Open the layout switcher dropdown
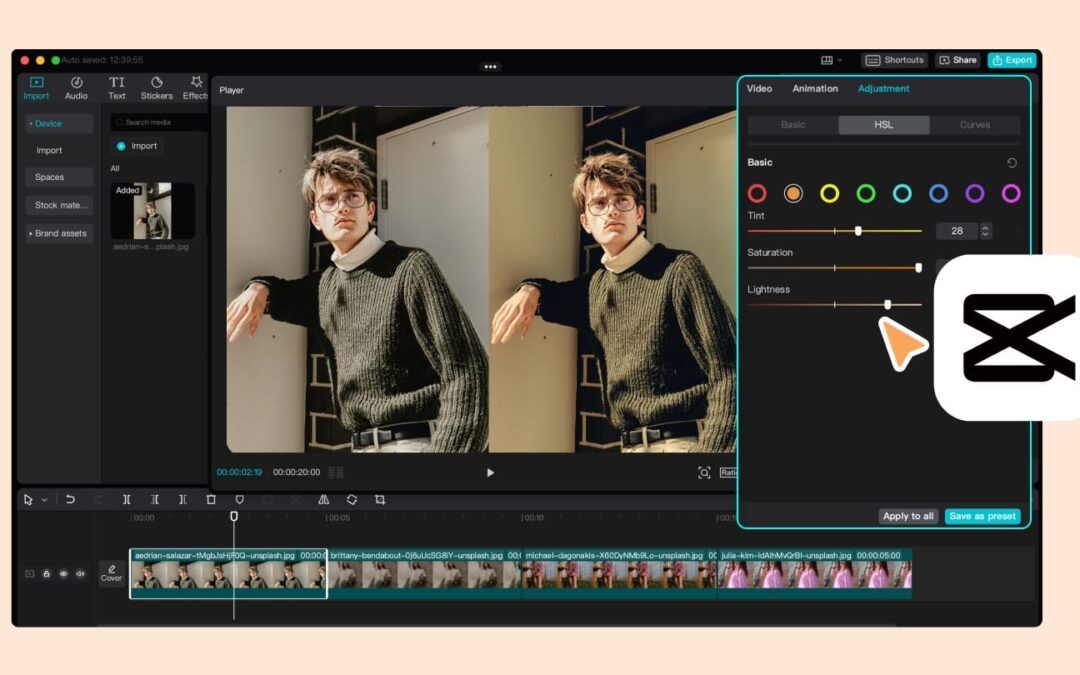This screenshot has height=675, width=1080. 831,60
